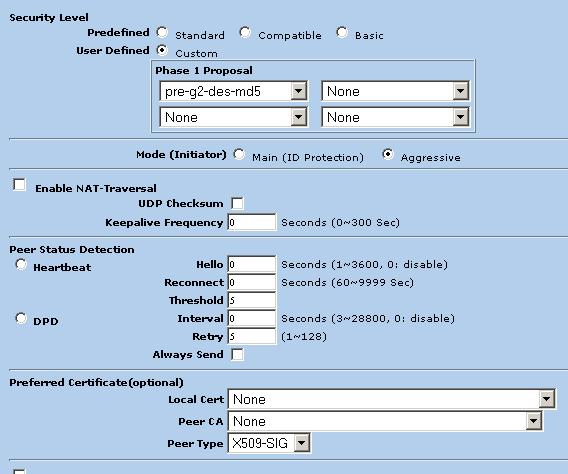This screenshot has width=568, height=474.
Task: Open the pre-g2-des-md5 proposal dropdown
Action: 233,91
